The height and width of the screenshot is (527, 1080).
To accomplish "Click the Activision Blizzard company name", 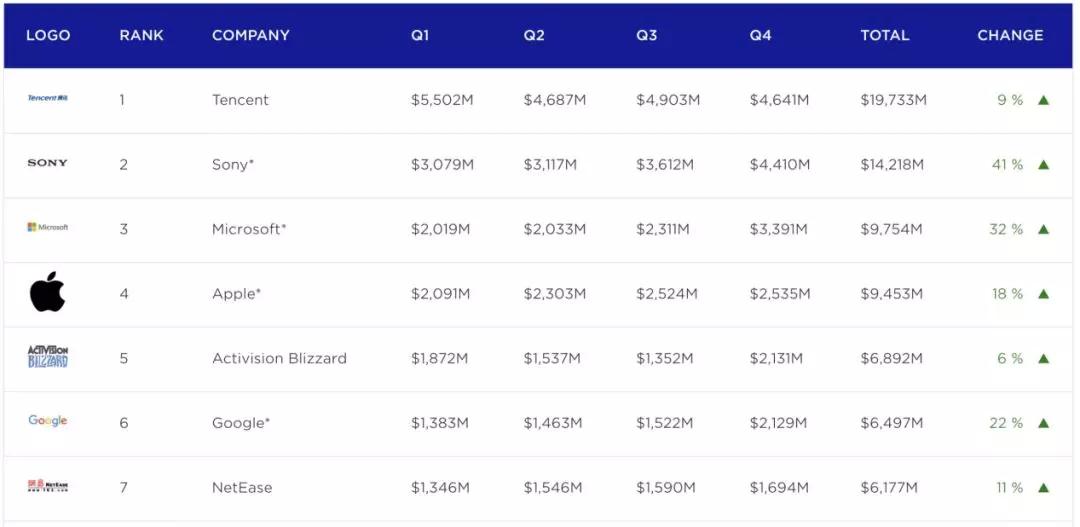I will tap(279, 358).
